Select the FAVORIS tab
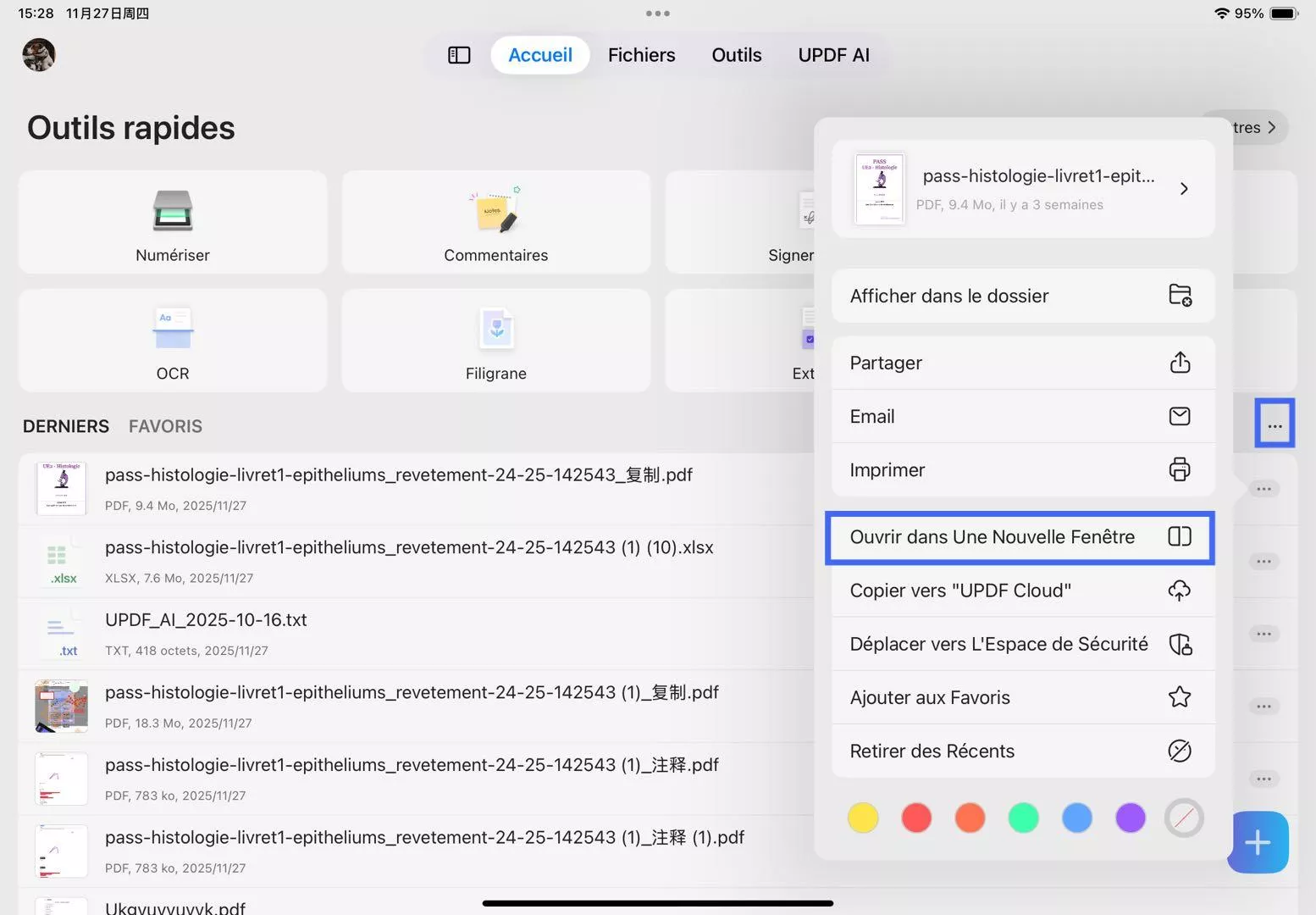The height and width of the screenshot is (915, 1316). (165, 426)
